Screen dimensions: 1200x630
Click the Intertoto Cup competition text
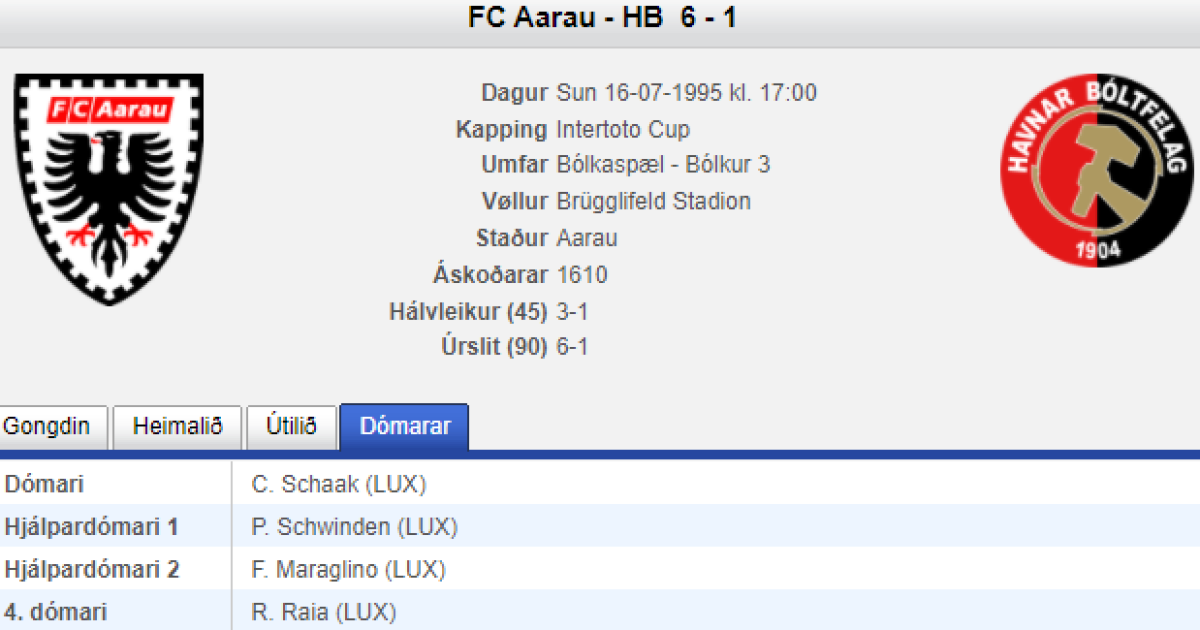coord(623,129)
